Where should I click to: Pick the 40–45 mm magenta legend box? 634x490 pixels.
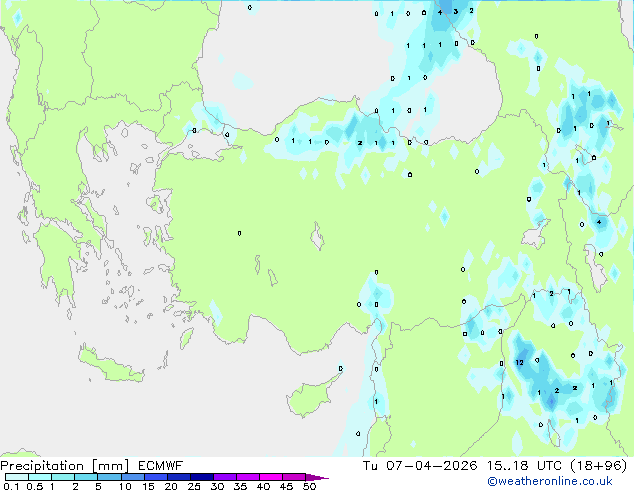(x=271, y=477)
